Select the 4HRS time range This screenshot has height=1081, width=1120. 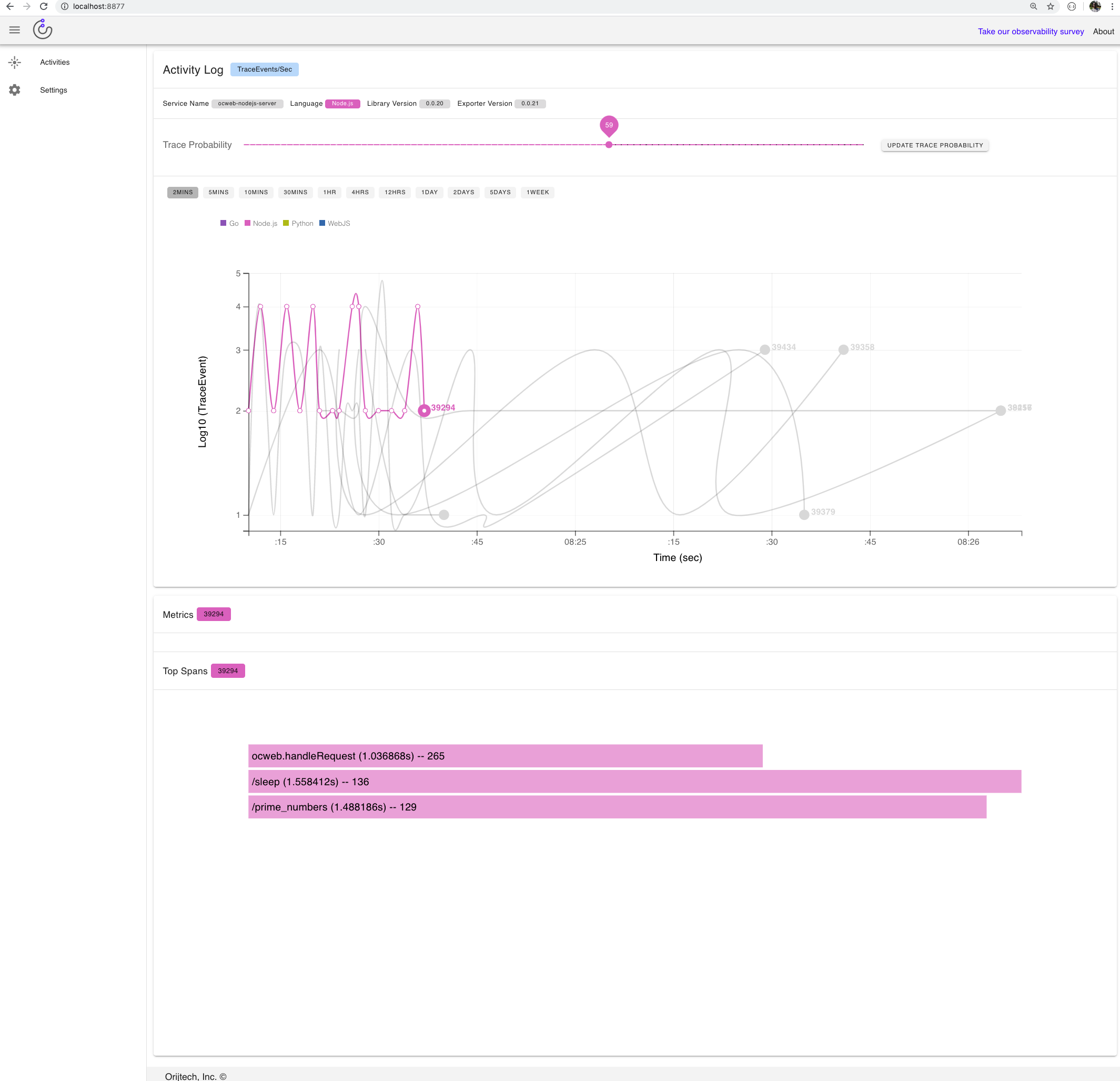[x=360, y=192]
